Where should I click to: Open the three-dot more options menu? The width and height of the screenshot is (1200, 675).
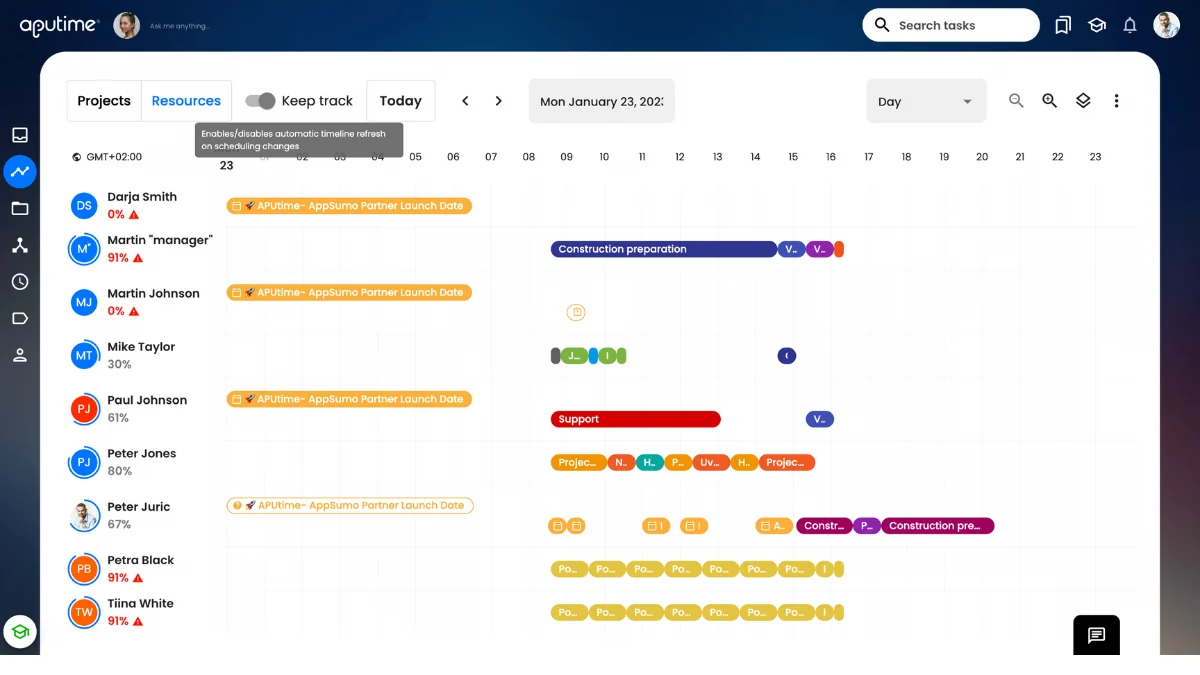point(1116,101)
